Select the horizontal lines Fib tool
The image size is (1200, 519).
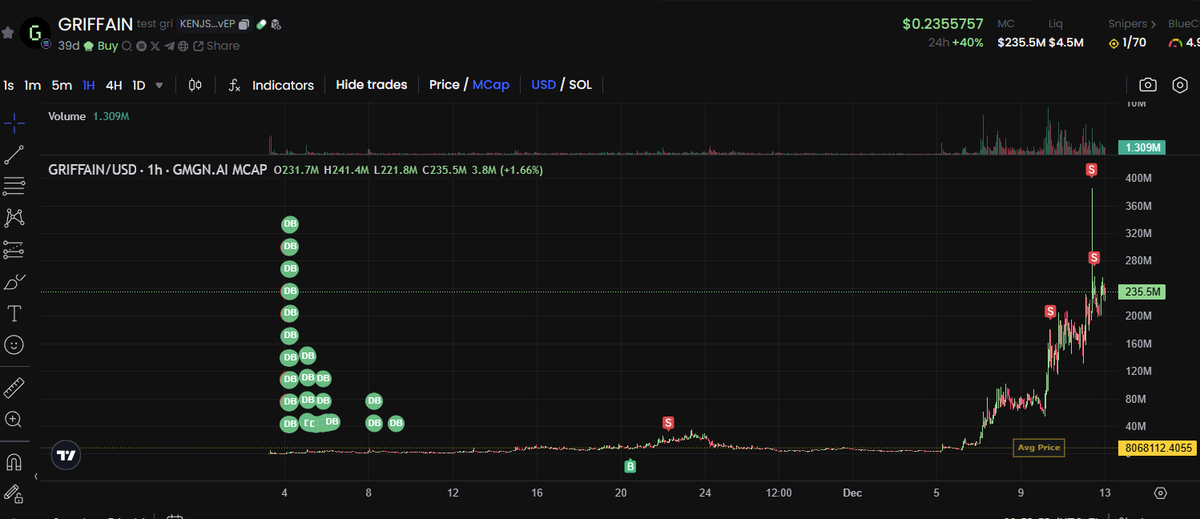(14, 186)
